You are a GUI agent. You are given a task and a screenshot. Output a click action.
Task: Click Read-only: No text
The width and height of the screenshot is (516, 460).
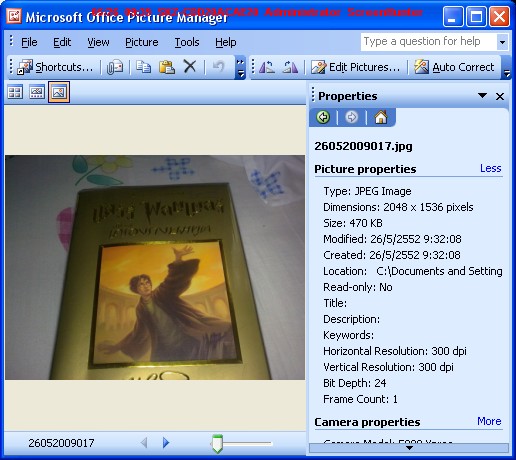point(358,287)
